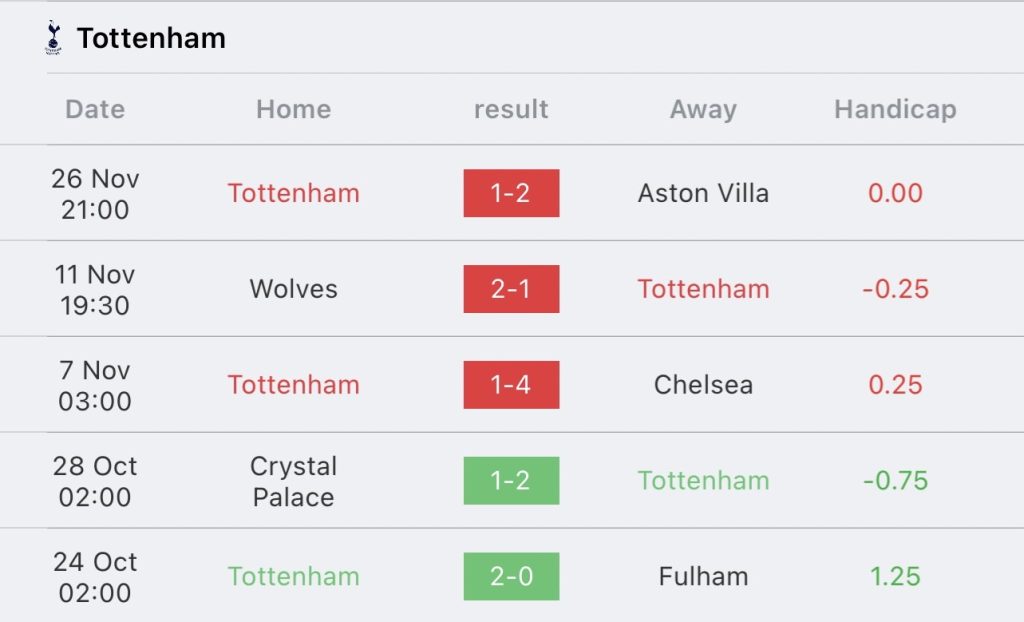Open the Tottenham team title
Viewport: 1024px width, 622px height.
pos(152,38)
